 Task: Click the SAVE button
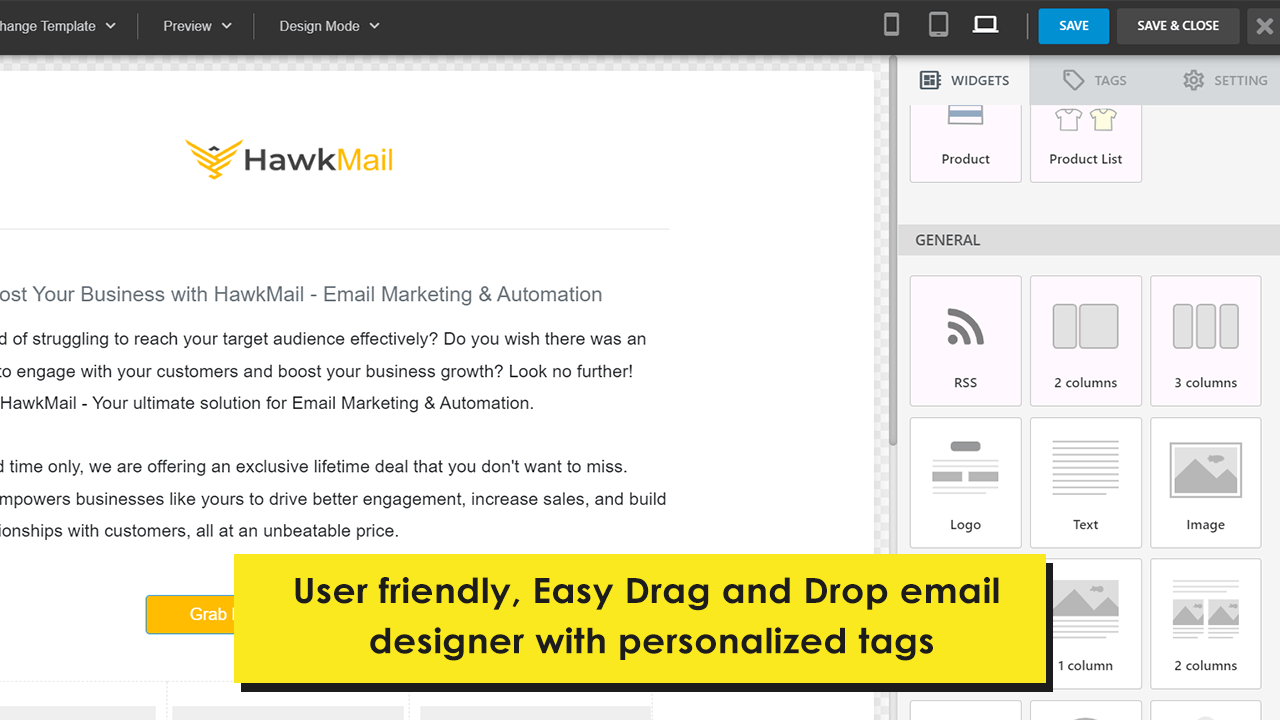click(1074, 26)
